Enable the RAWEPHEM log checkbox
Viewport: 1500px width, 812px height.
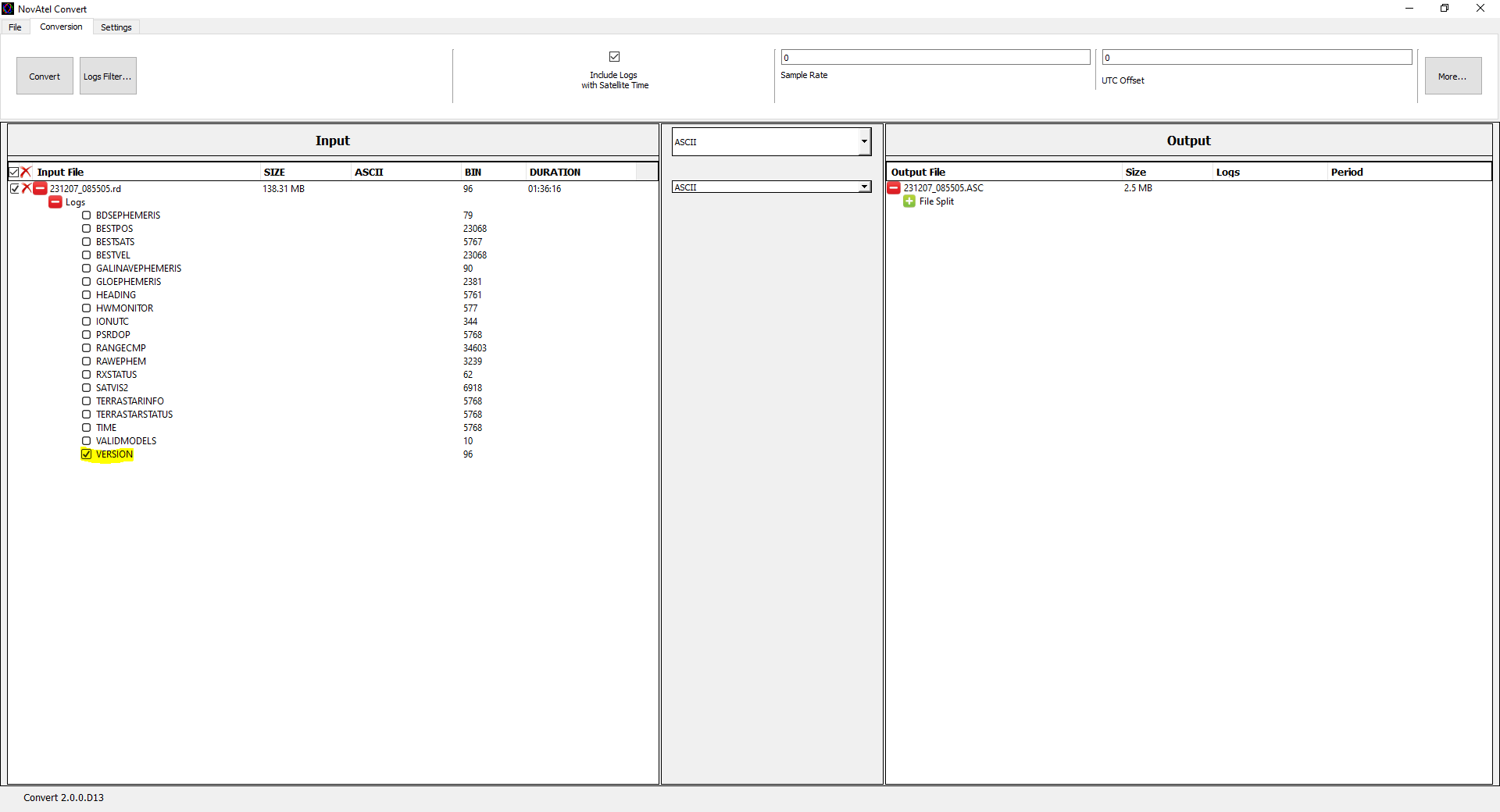coord(87,361)
